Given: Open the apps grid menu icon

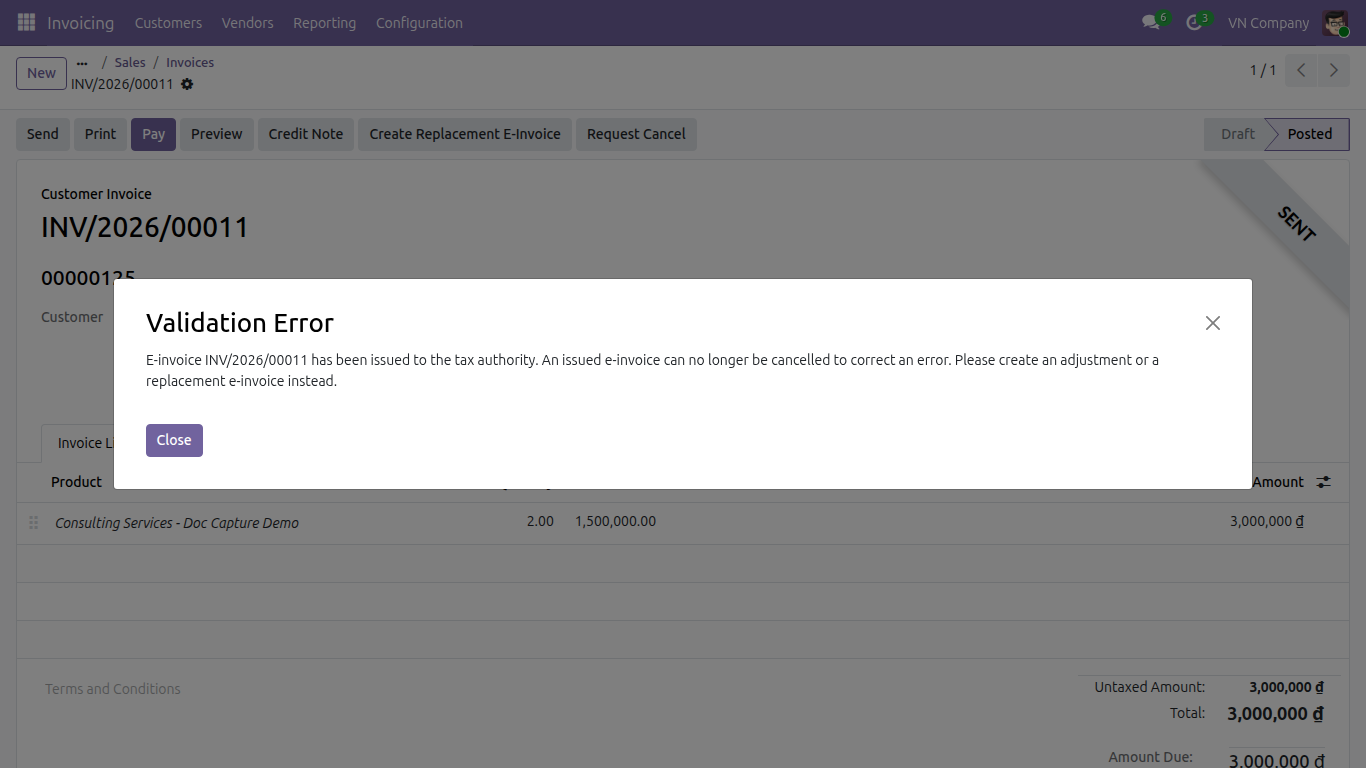Looking at the screenshot, I should coord(26,22).
